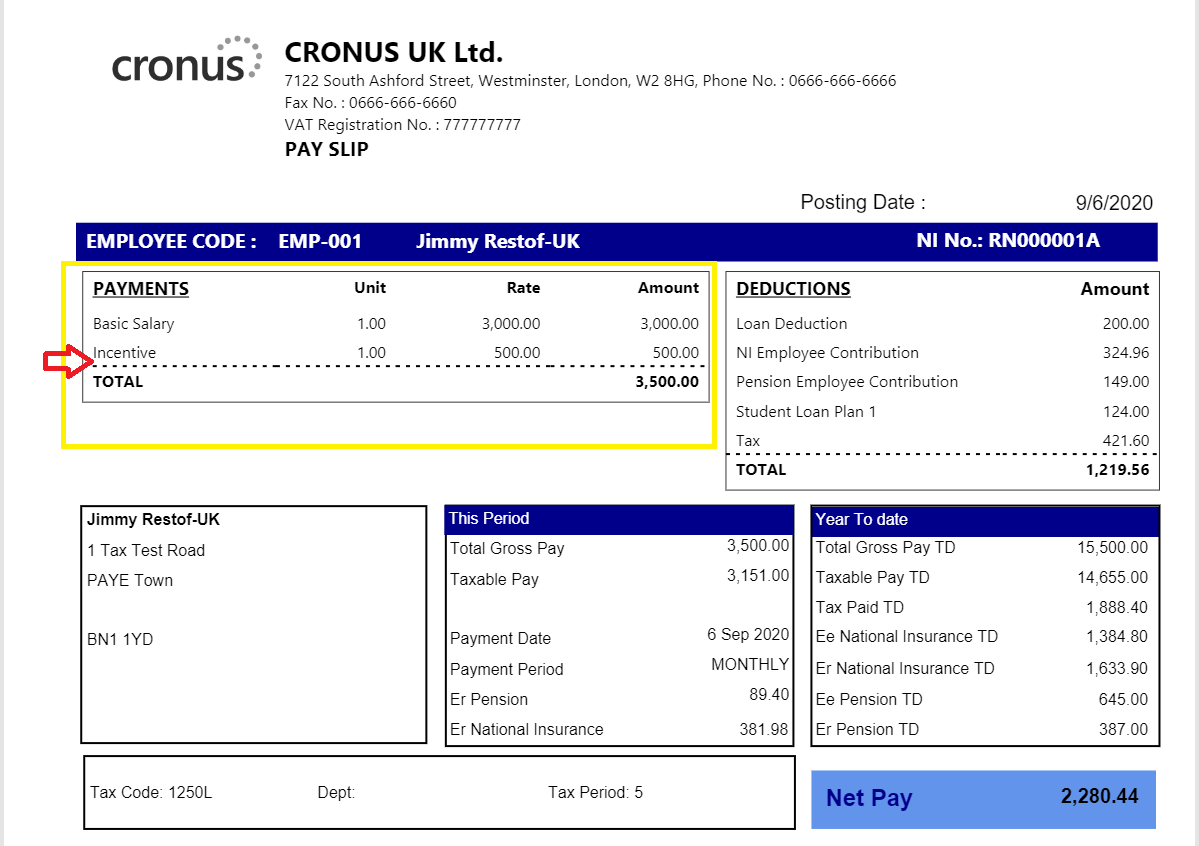The height and width of the screenshot is (846, 1199).
Task: Select the Total Gross Pay label in This Period
Action: click(x=507, y=548)
